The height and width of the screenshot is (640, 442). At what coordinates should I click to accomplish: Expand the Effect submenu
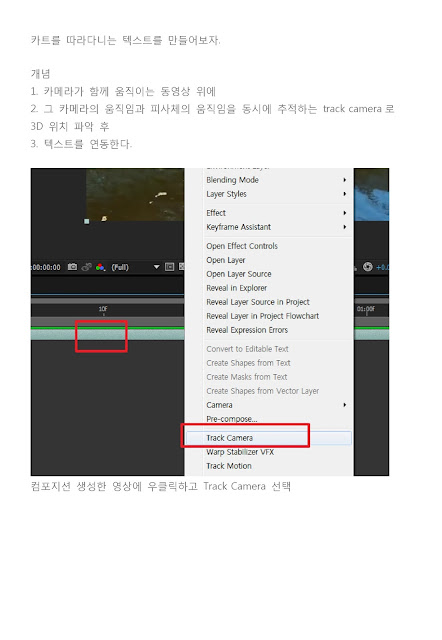[276, 213]
